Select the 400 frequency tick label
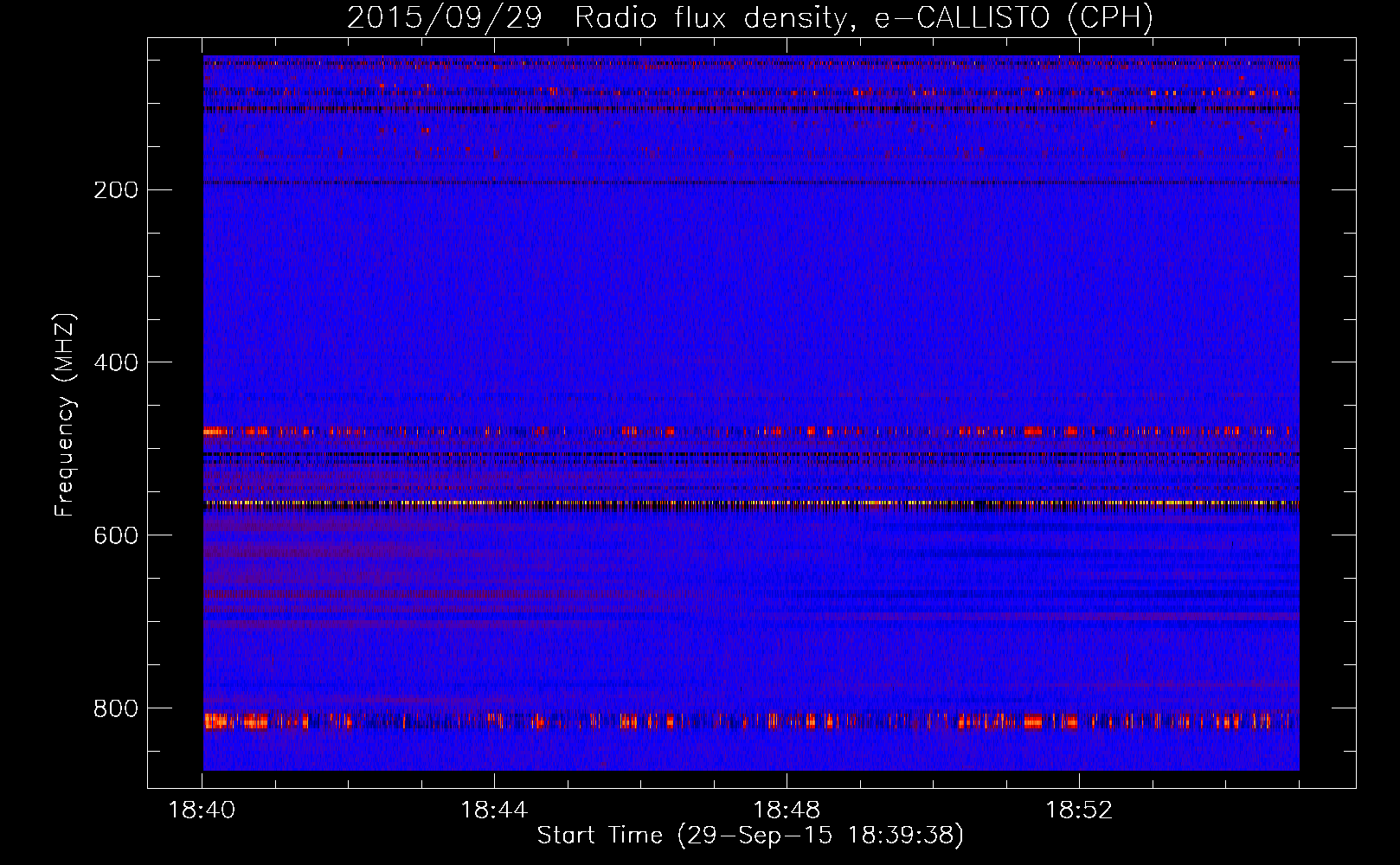 [116, 362]
